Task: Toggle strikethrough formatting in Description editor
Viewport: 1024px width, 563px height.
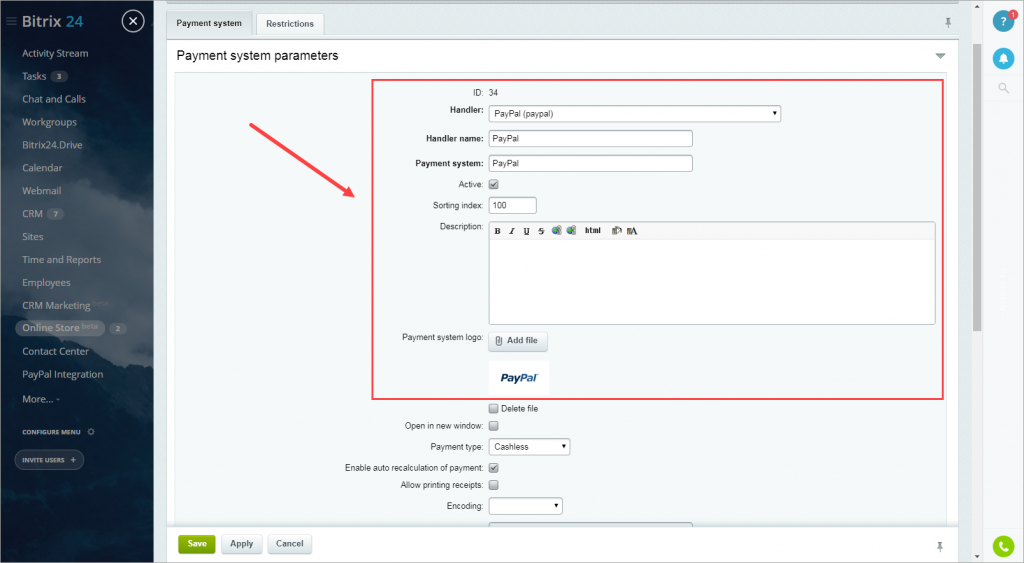Action: tap(541, 231)
